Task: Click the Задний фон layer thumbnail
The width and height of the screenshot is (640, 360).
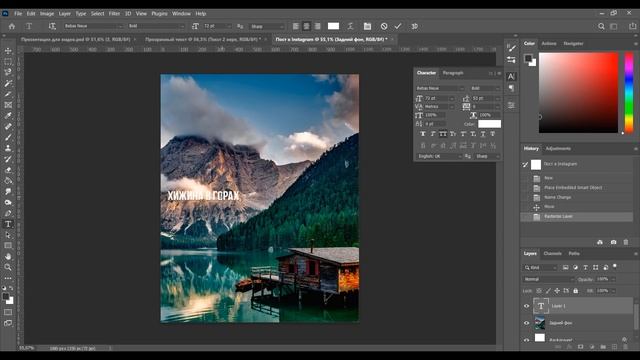Action: click(x=540, y=323)
